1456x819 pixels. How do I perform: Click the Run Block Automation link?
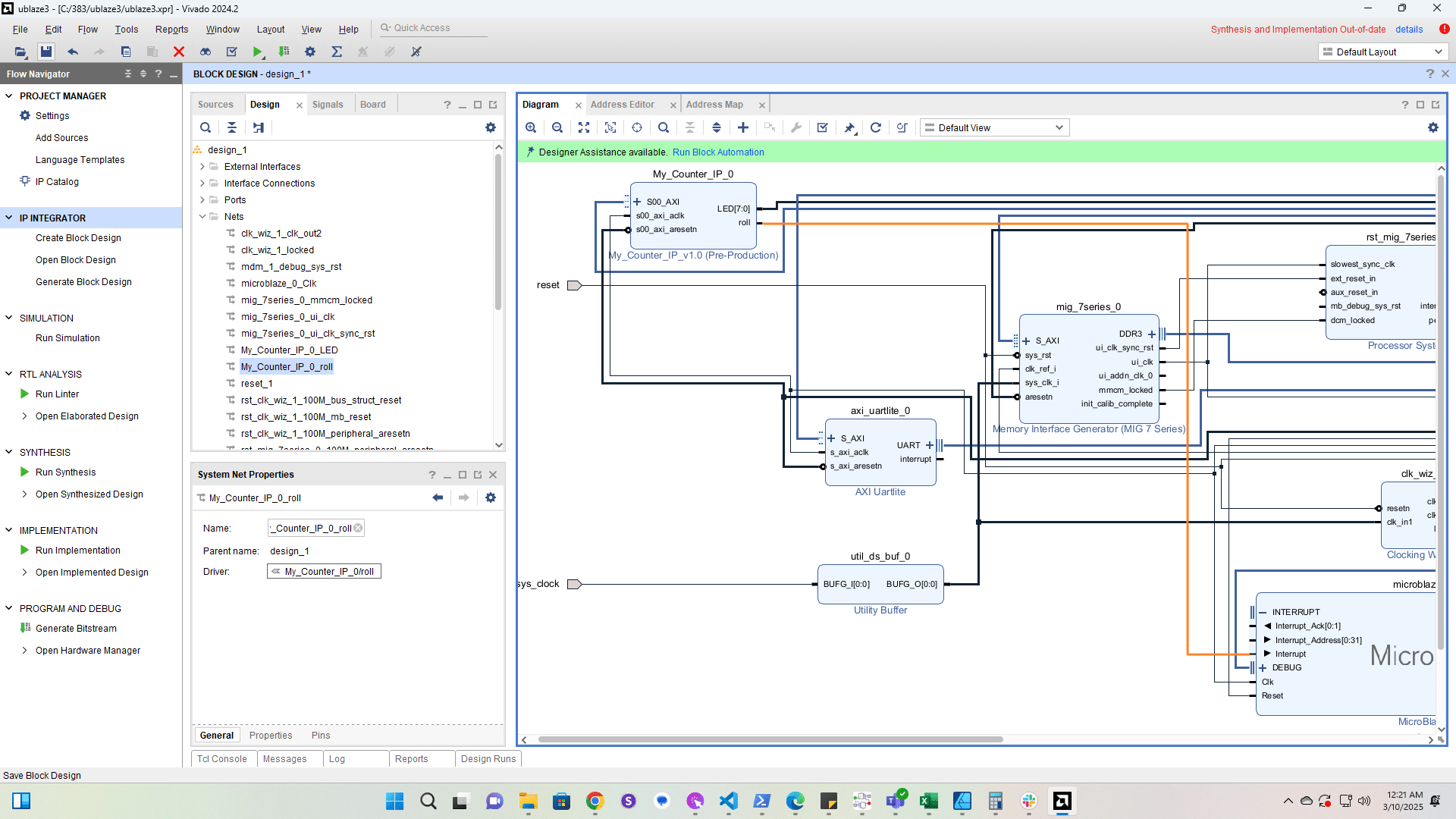717,152
